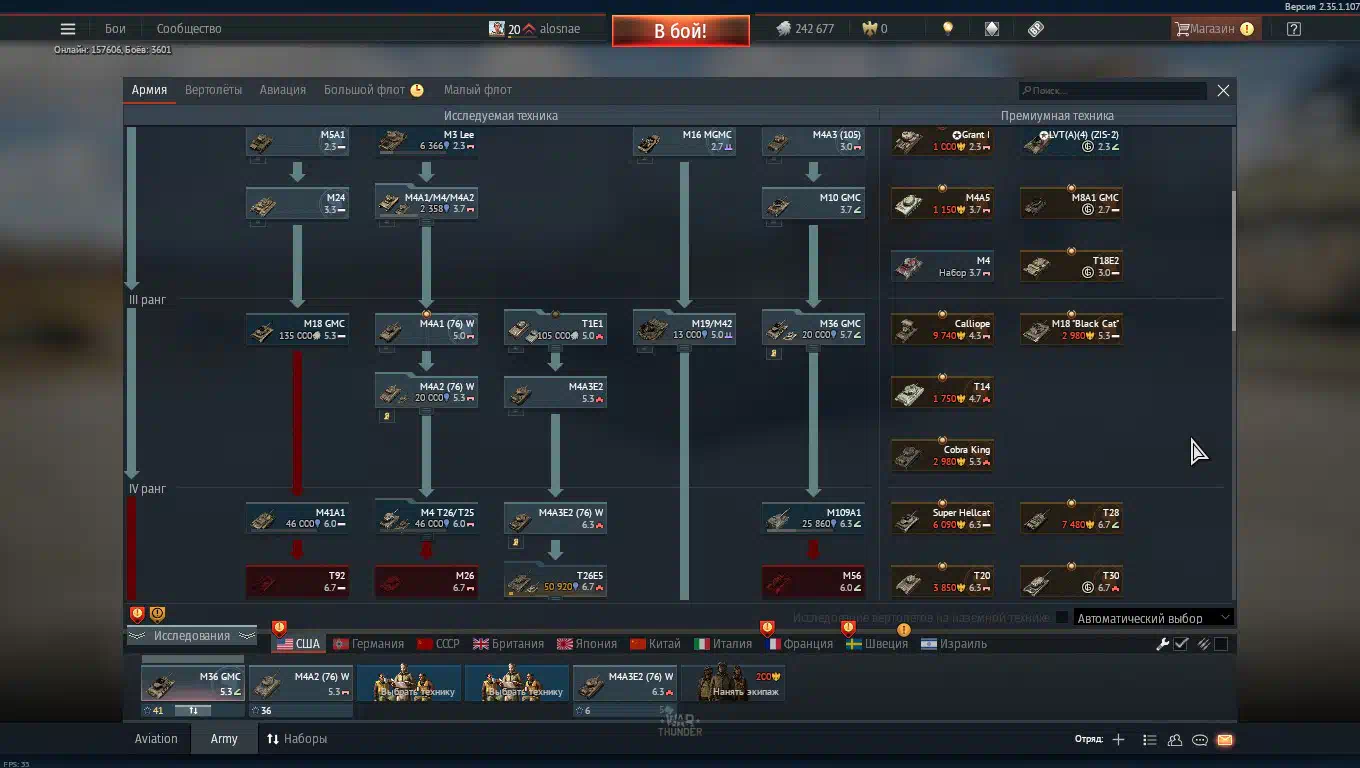The height and width of the screenshot is (768, 1360).
Task: Select the M4A3E2 (76) W crew slot
Action: 625,684
